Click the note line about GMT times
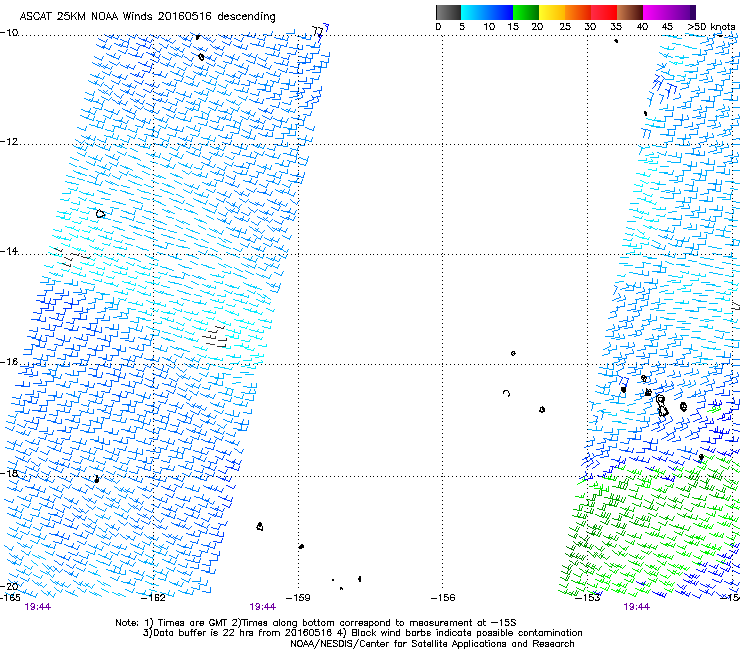 [315, 623]
